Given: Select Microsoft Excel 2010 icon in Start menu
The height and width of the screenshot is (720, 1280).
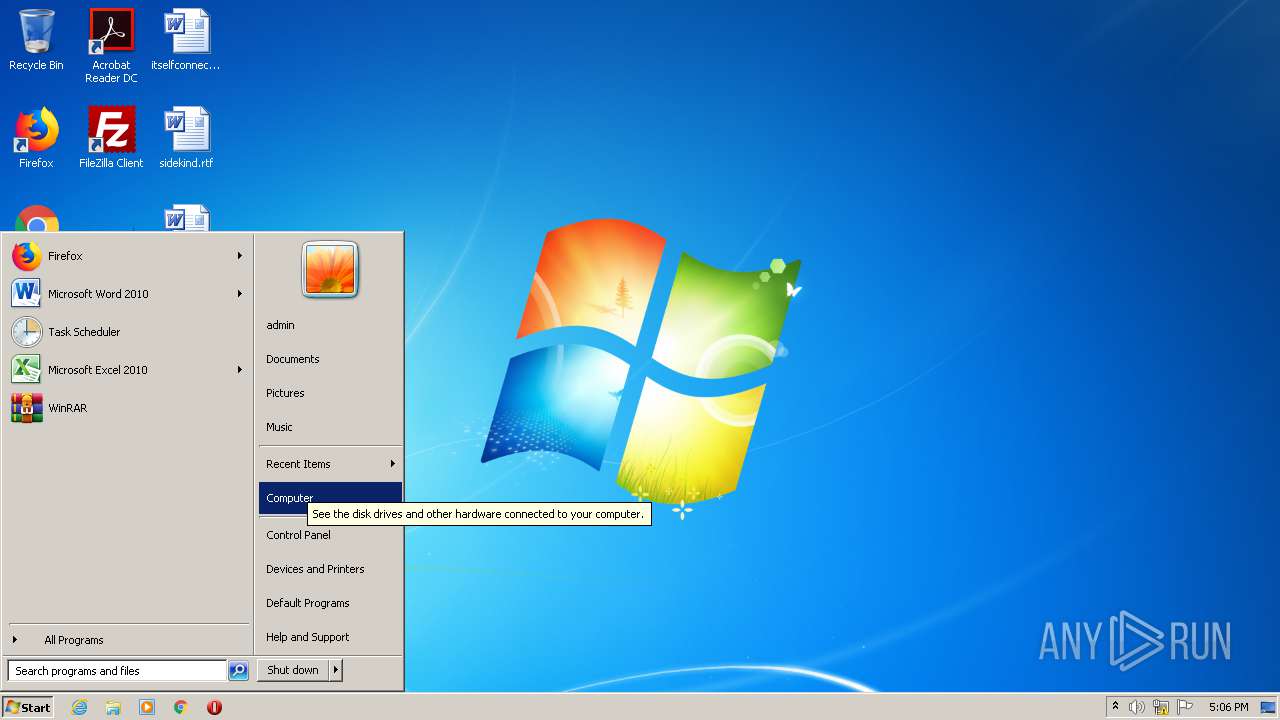Looking at the screenshot, I should point(27,370).
